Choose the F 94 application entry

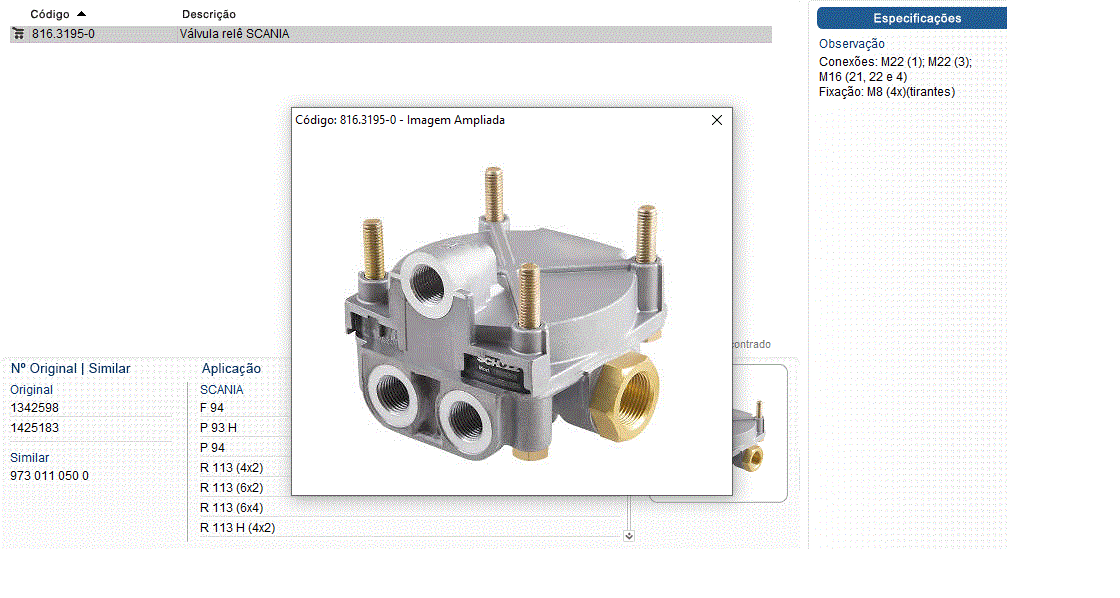point(212,408)
